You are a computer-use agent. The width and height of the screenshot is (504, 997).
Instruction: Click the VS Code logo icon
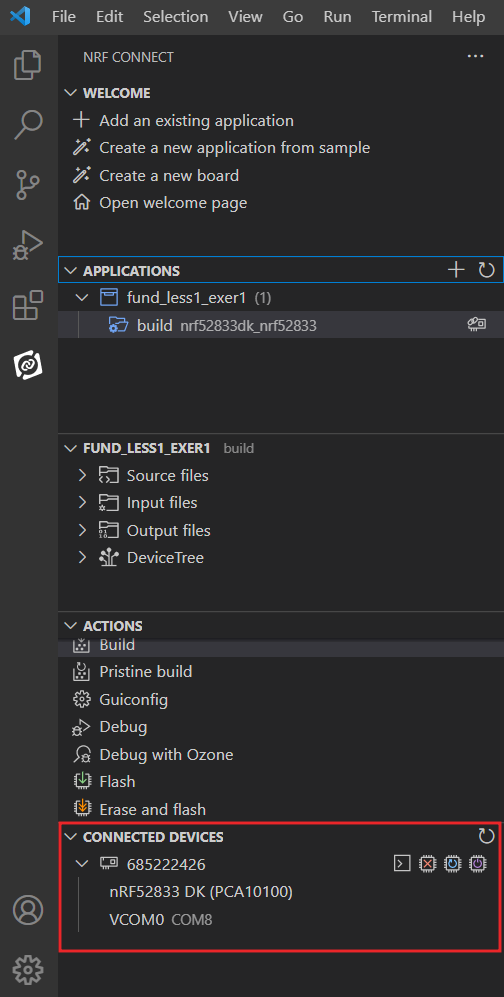[x=20, y=16]
